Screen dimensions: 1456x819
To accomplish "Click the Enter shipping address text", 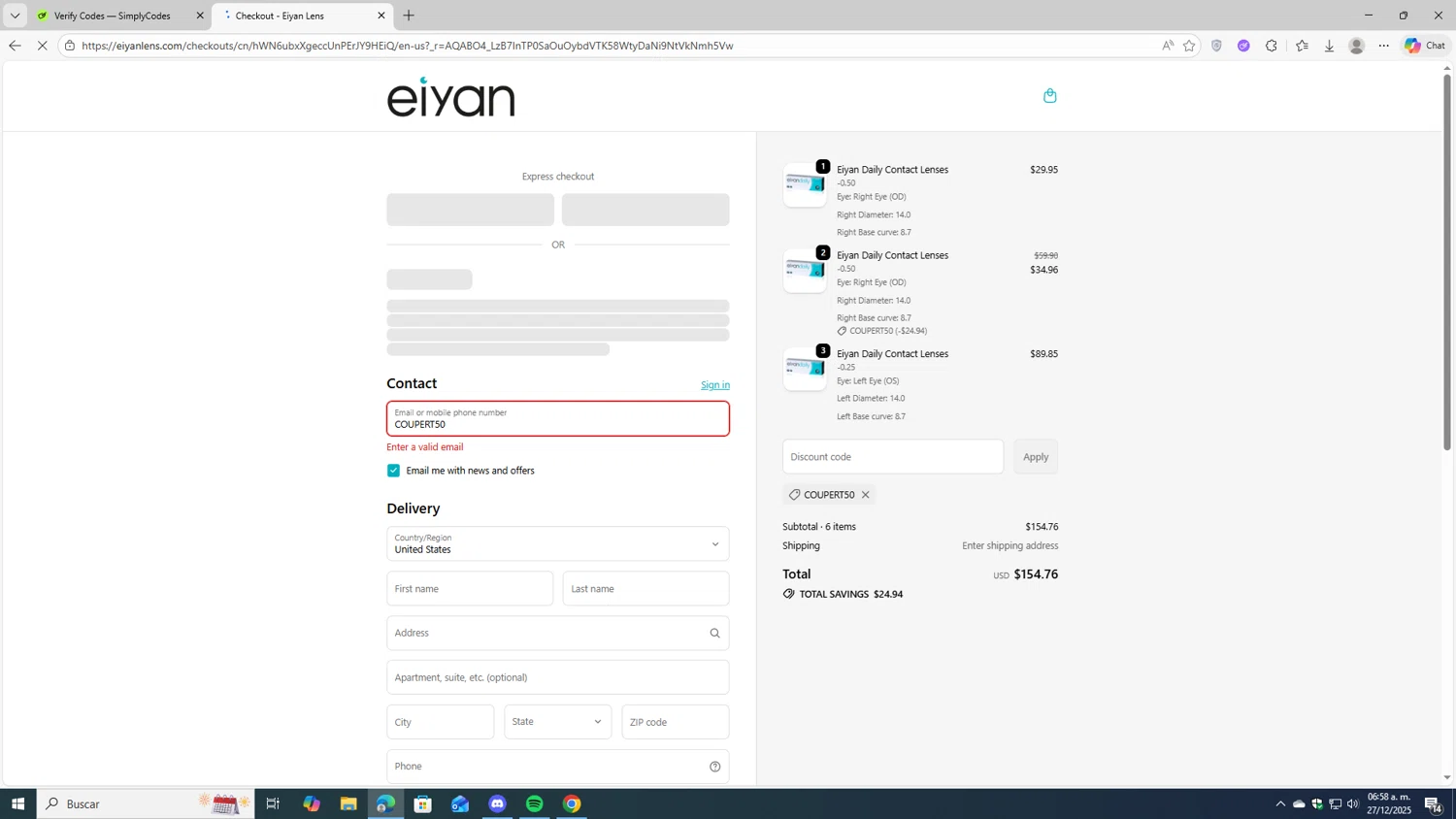I will [x=1009, y=546].
